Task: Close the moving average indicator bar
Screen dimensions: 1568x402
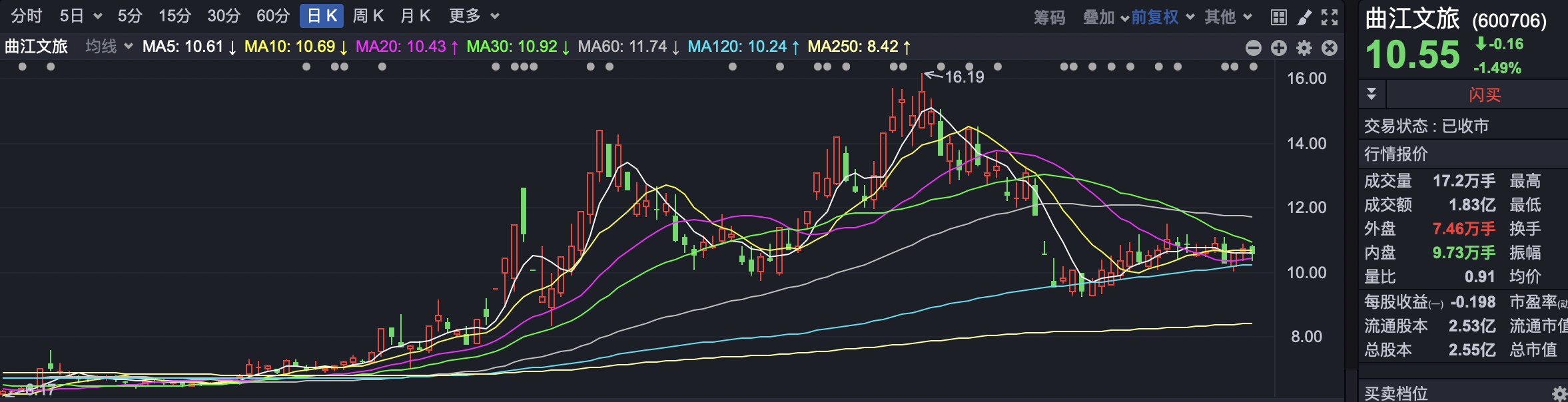Action: coord(1330,48)
